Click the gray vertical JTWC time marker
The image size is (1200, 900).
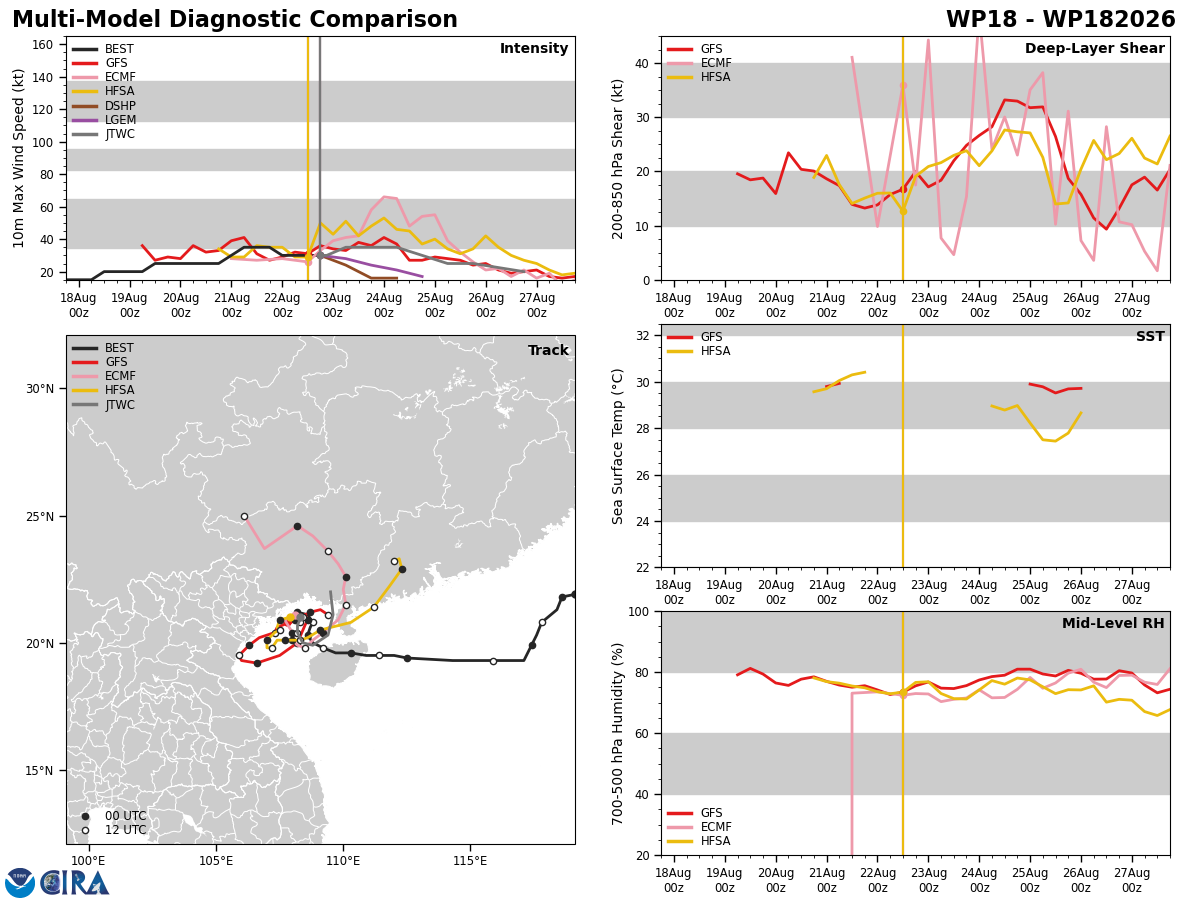click(x=319, y=158)
